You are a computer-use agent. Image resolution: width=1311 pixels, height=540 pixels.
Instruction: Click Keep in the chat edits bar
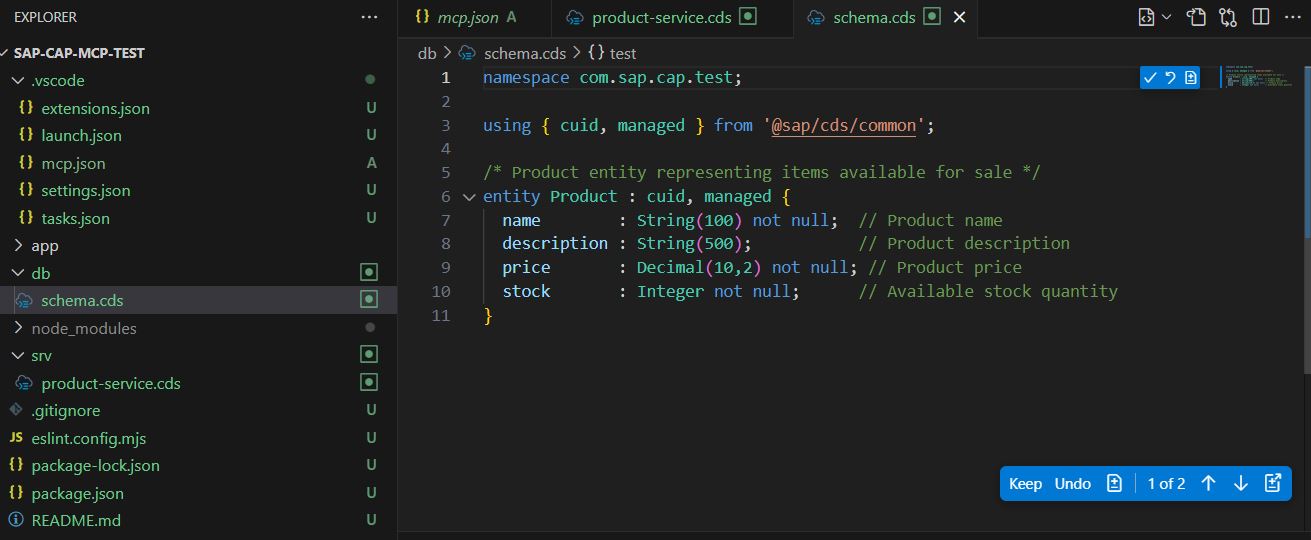1025,484
